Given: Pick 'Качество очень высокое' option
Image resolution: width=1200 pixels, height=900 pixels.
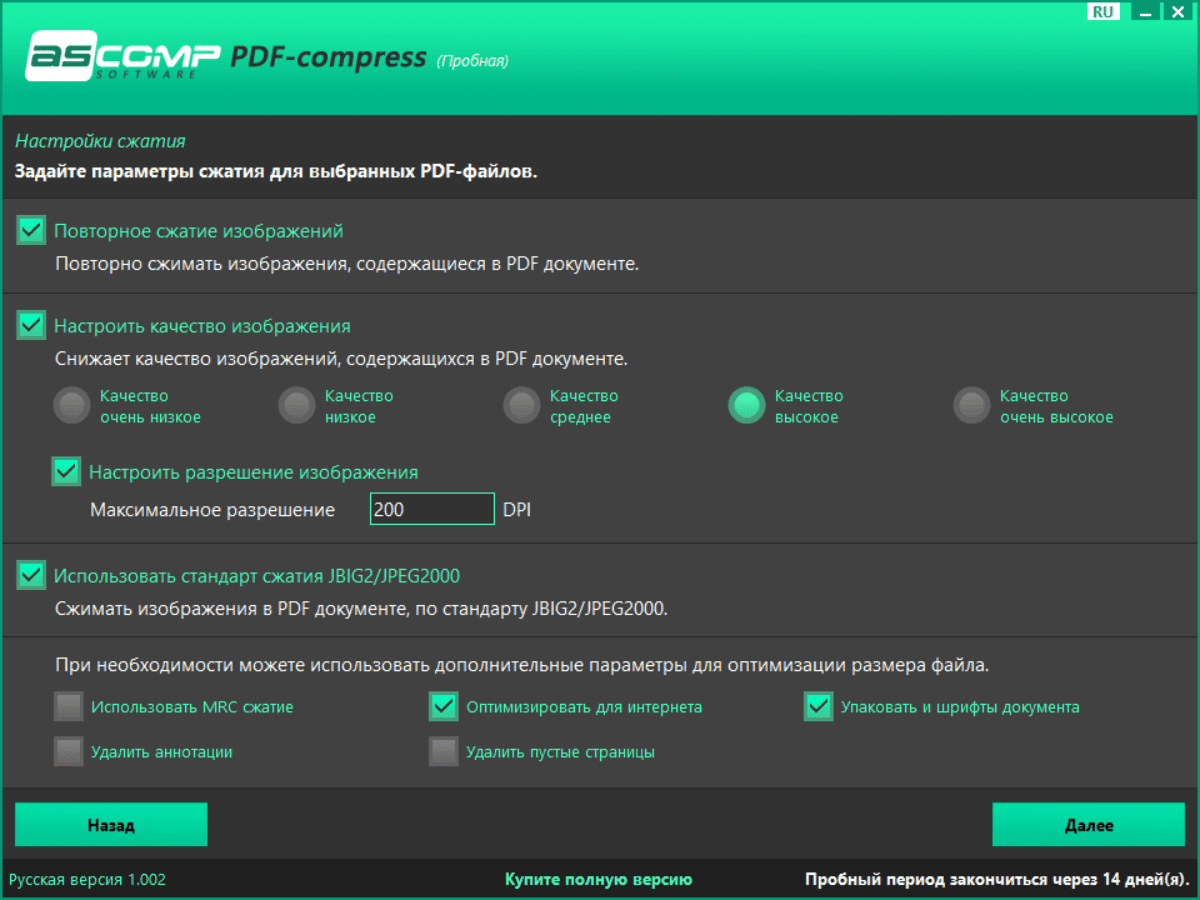Looking at the screenshot, I should pos(971,406).
